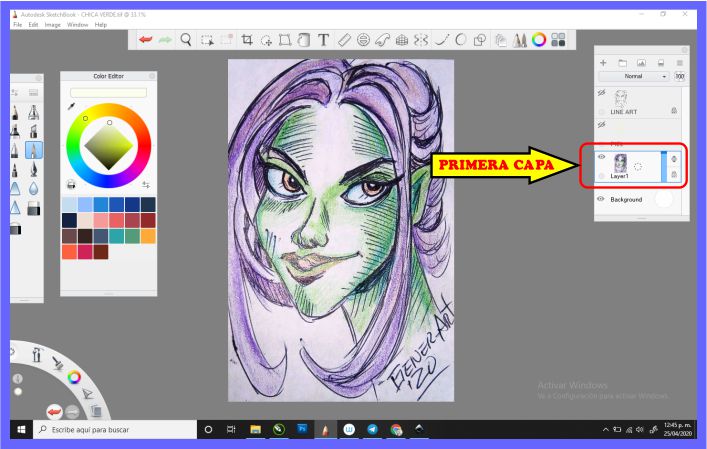Click the current color bar in Color Editor
The image size is (707, 449).
[108, 92]
